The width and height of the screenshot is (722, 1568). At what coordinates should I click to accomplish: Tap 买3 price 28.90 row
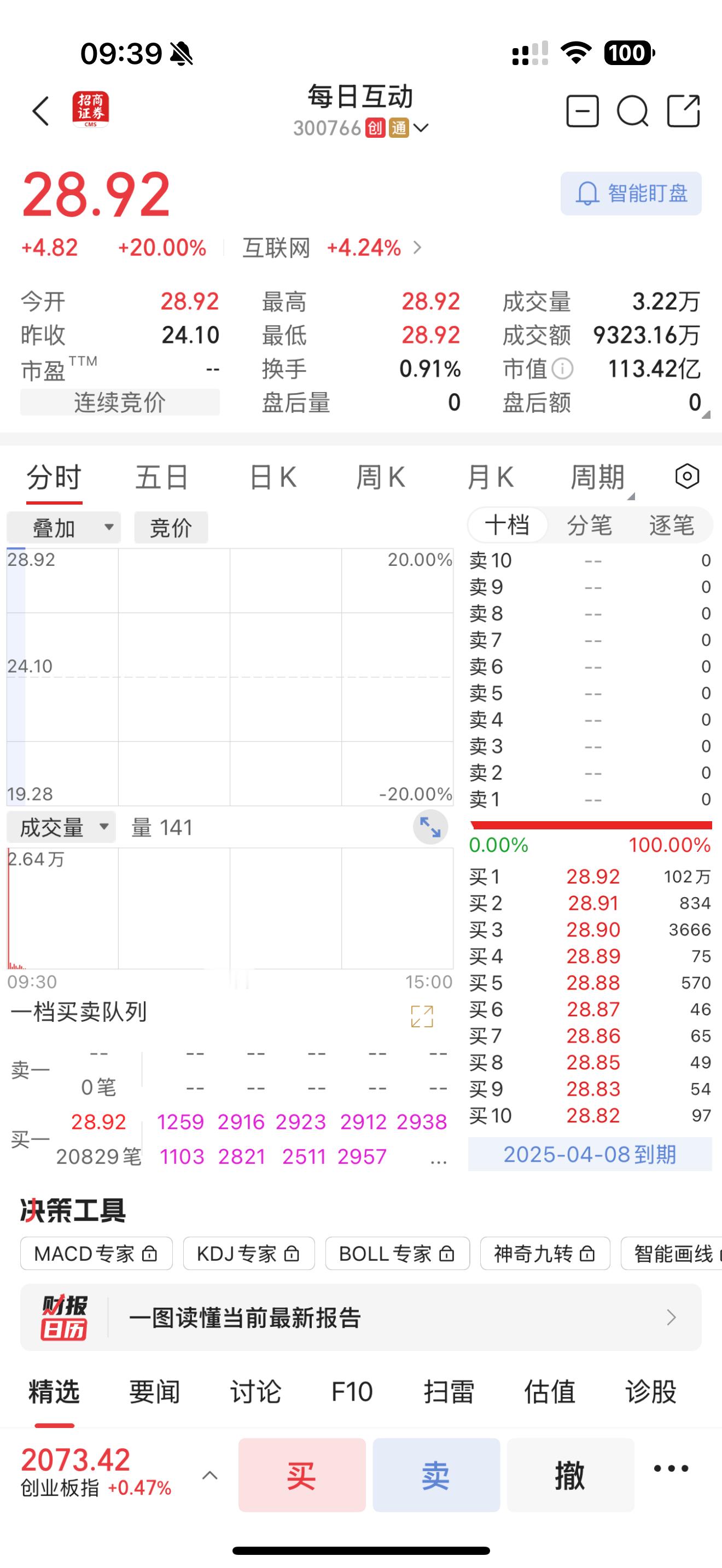[x=590, y=929]
